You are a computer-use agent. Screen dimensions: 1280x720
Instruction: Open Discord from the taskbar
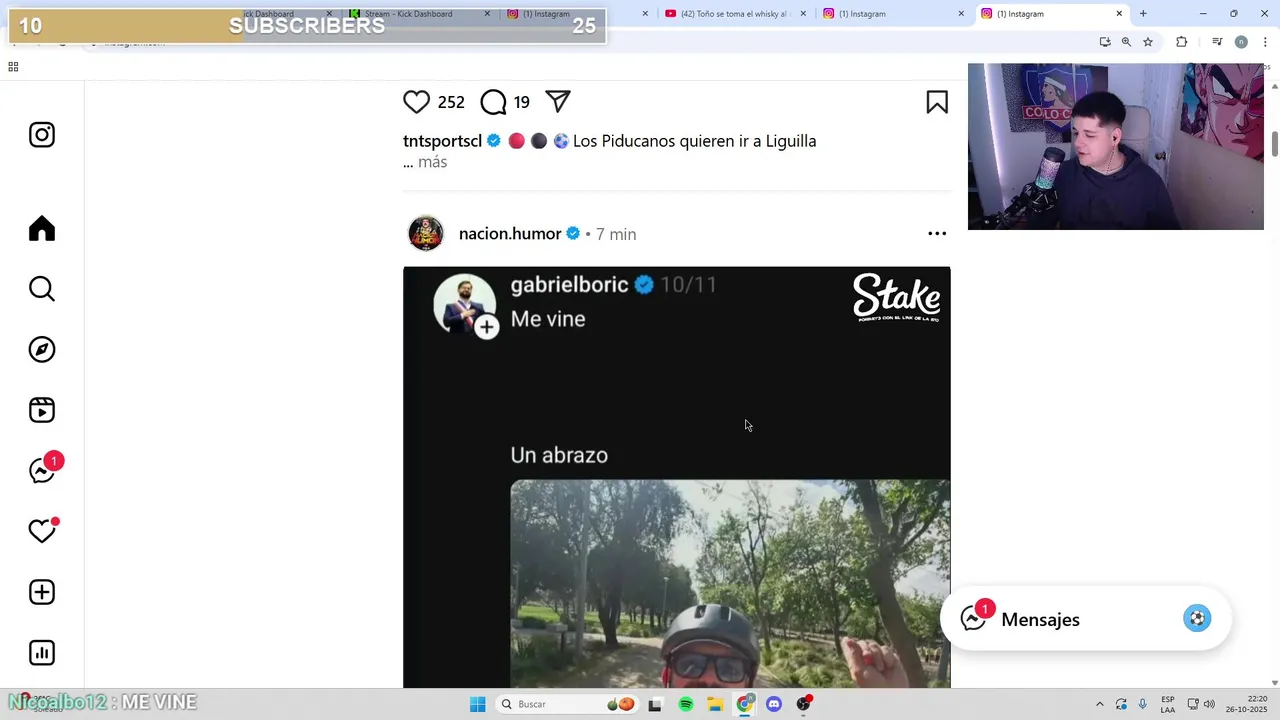pyautogui.click(x=774, y=704)
